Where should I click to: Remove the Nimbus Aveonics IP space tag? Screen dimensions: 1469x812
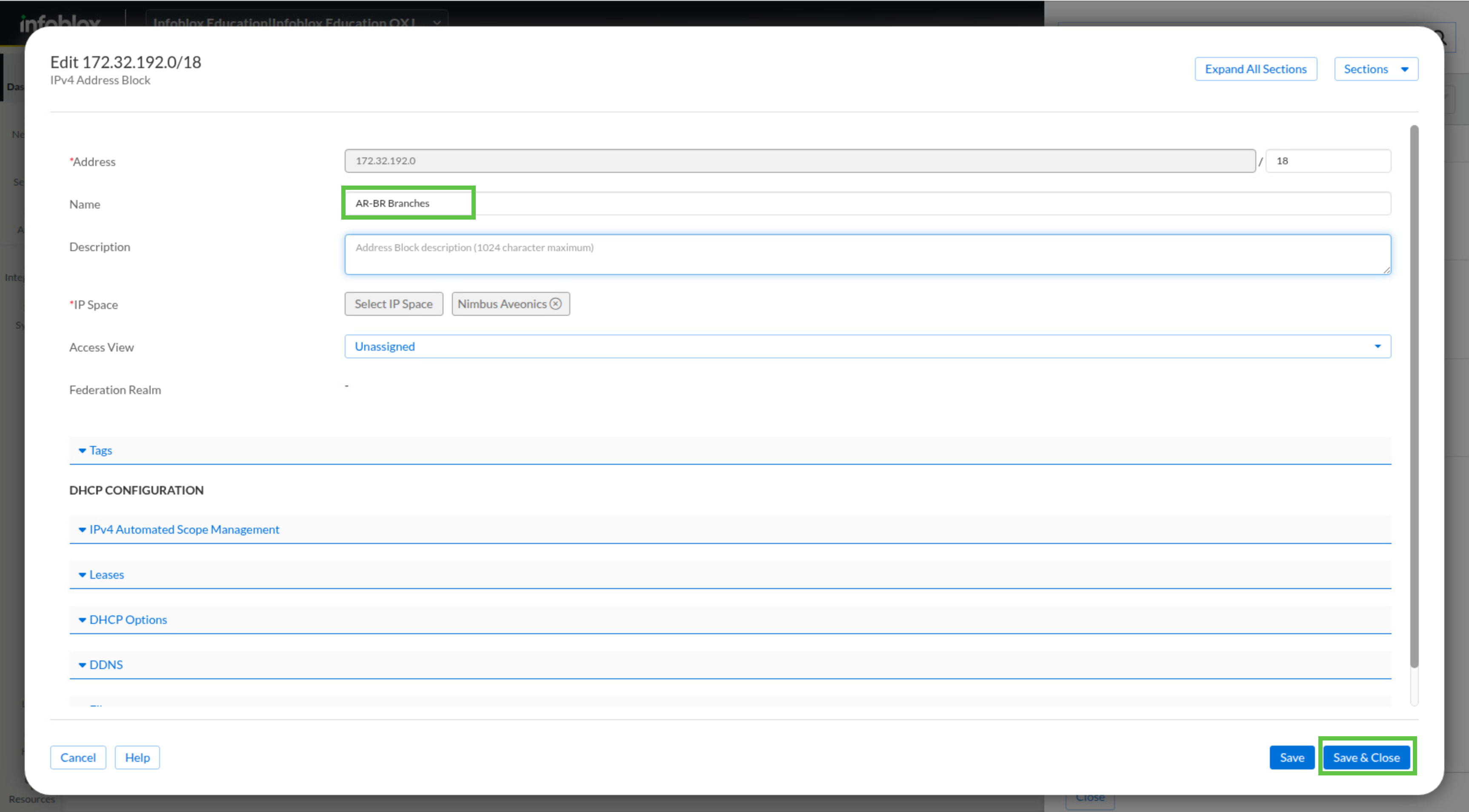[555, 304]
